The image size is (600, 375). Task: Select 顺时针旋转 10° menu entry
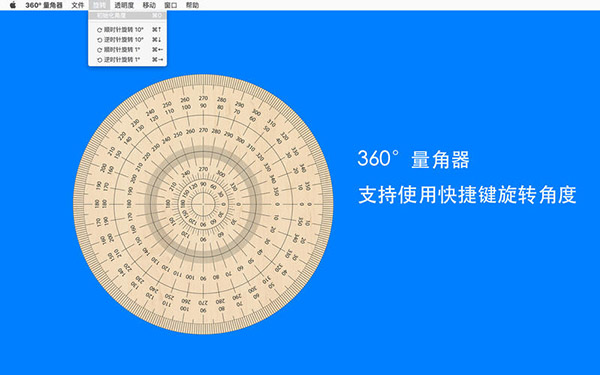coord(127,29)
